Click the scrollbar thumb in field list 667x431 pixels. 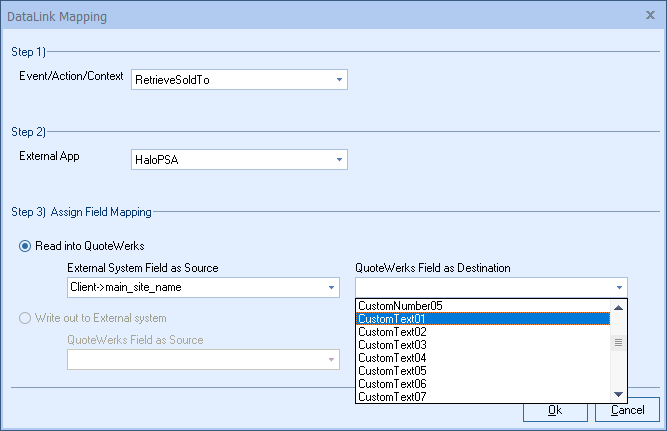click(x=619, y=342)
